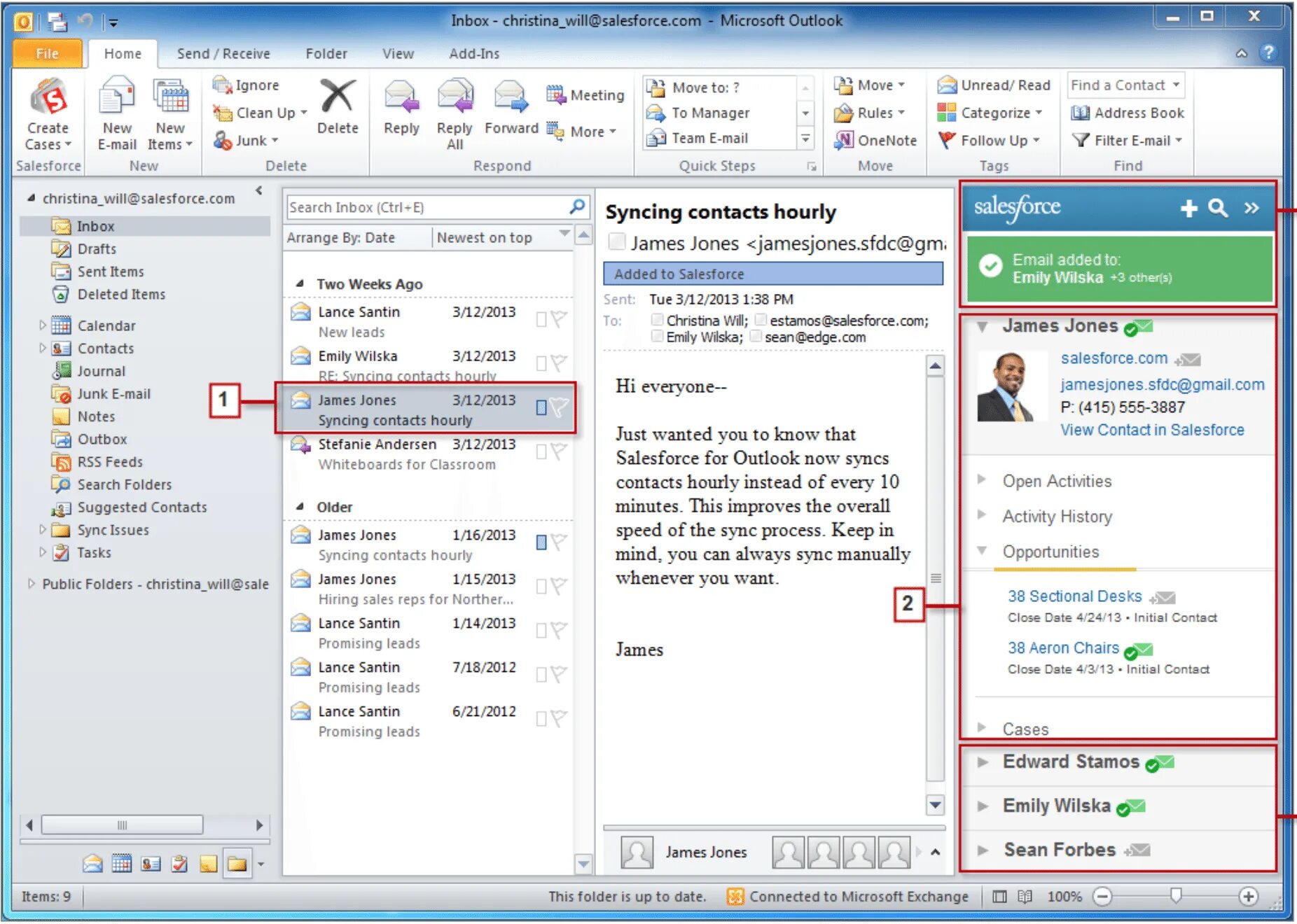The height and width of the screenshot is (924, 1297).
Task: Open the Address Book
Action: tap(1128, 113)
